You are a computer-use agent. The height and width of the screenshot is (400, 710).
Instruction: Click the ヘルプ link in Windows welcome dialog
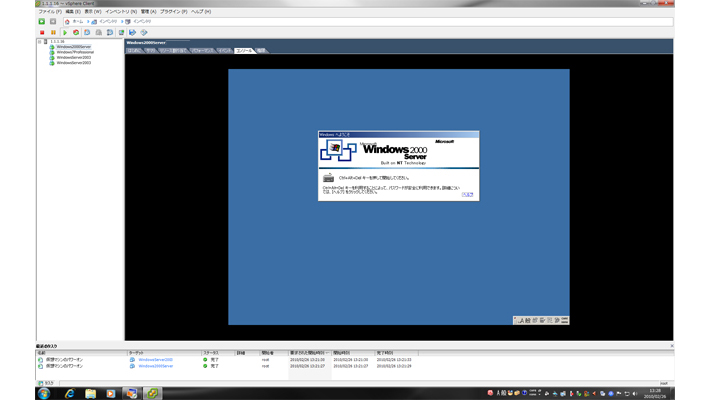(x=467, y=194)
